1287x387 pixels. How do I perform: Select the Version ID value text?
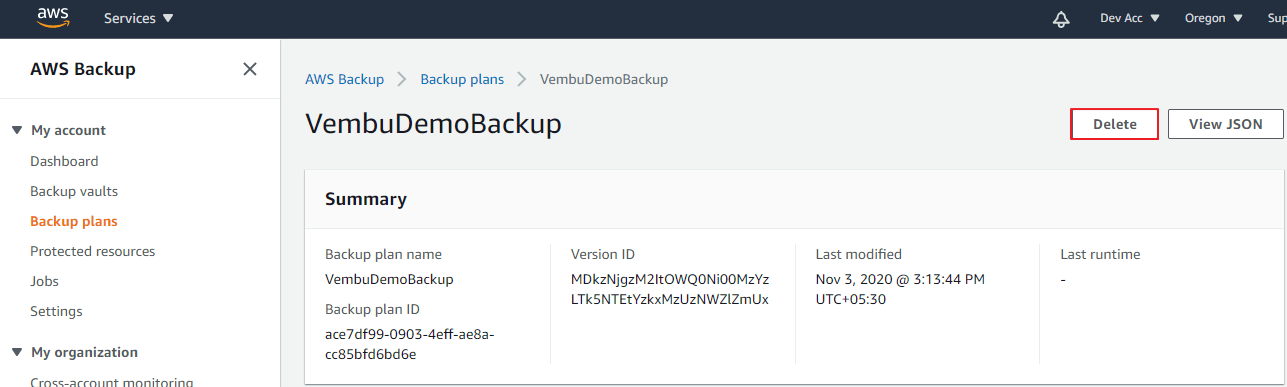click(x=670, y=289)
